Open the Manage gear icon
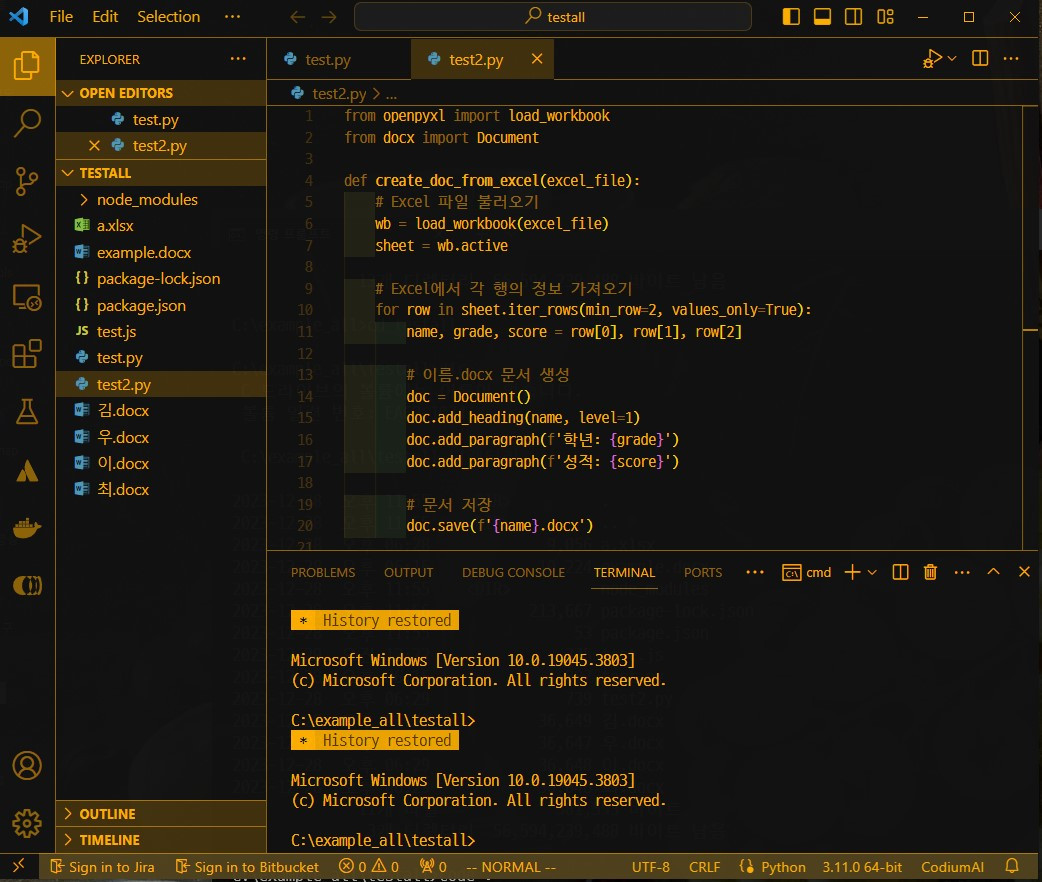 tap(27, 824)
